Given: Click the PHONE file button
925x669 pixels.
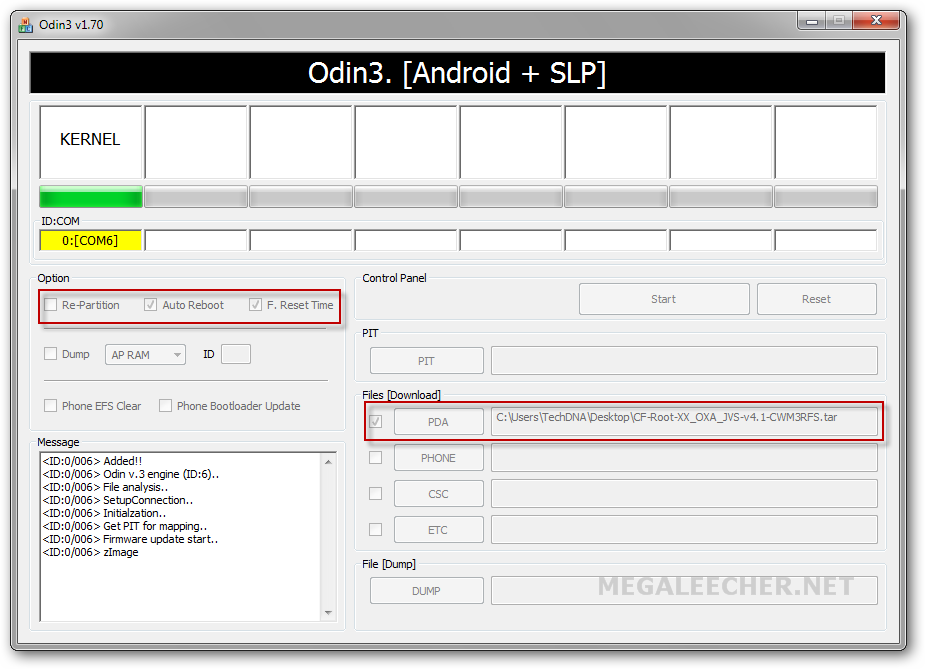Looking at the screenshot, I should pyautogui.click(x=438, y=458).
